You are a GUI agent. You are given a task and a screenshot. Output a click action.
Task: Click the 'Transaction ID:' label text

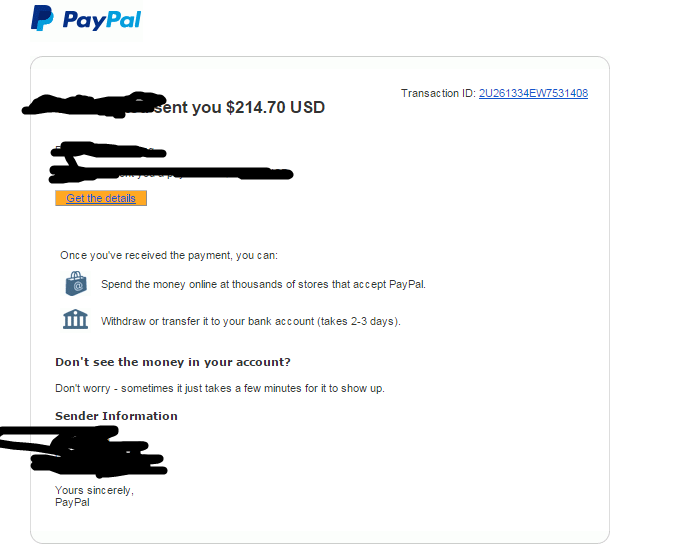pyautogui.click(x=438, y=93)
